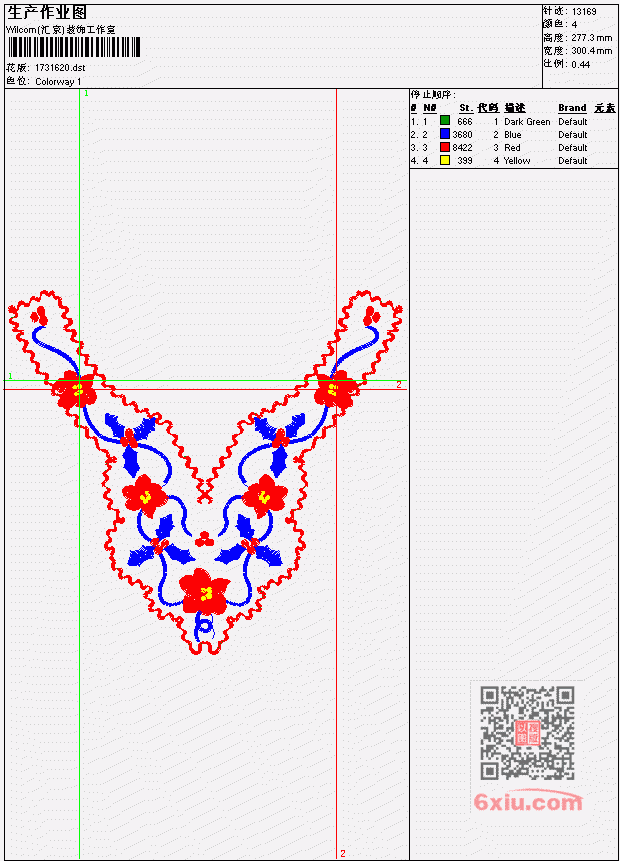Click the QR code image

527,733
